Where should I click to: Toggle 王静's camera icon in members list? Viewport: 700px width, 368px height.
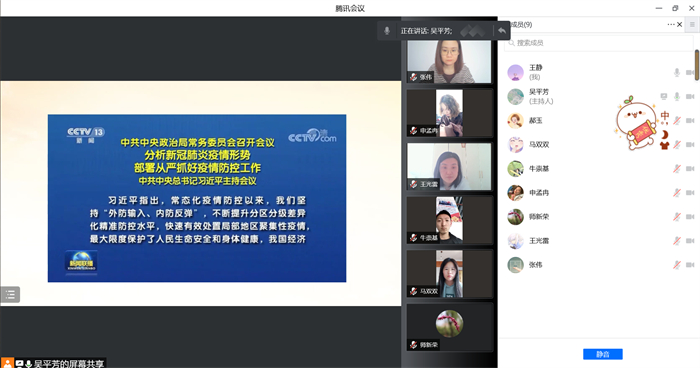690,72
